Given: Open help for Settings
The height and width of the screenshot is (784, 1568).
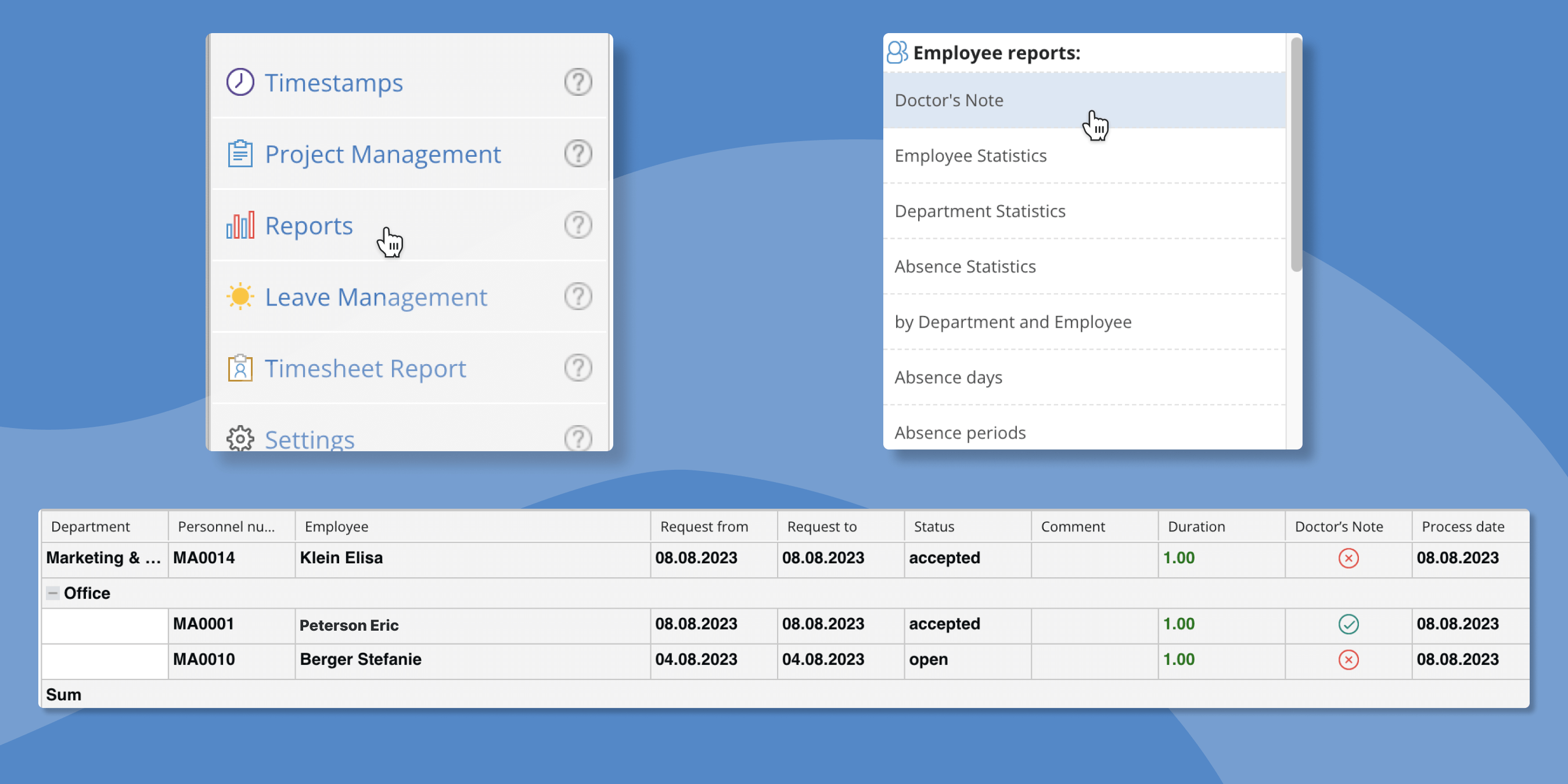Looking at the screenshot, I should point(578,438).
